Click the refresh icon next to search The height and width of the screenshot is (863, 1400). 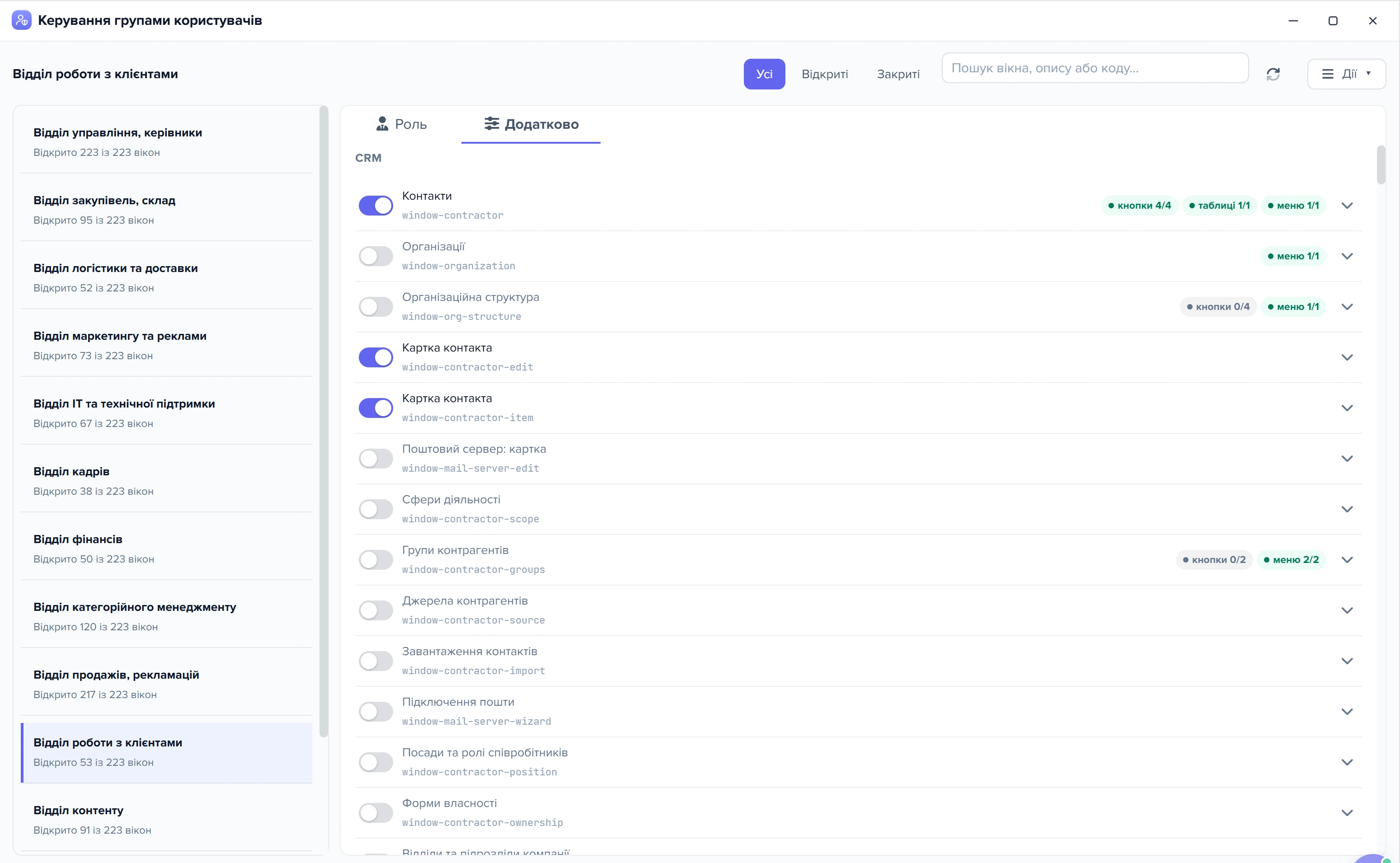tap(1273, 74)
